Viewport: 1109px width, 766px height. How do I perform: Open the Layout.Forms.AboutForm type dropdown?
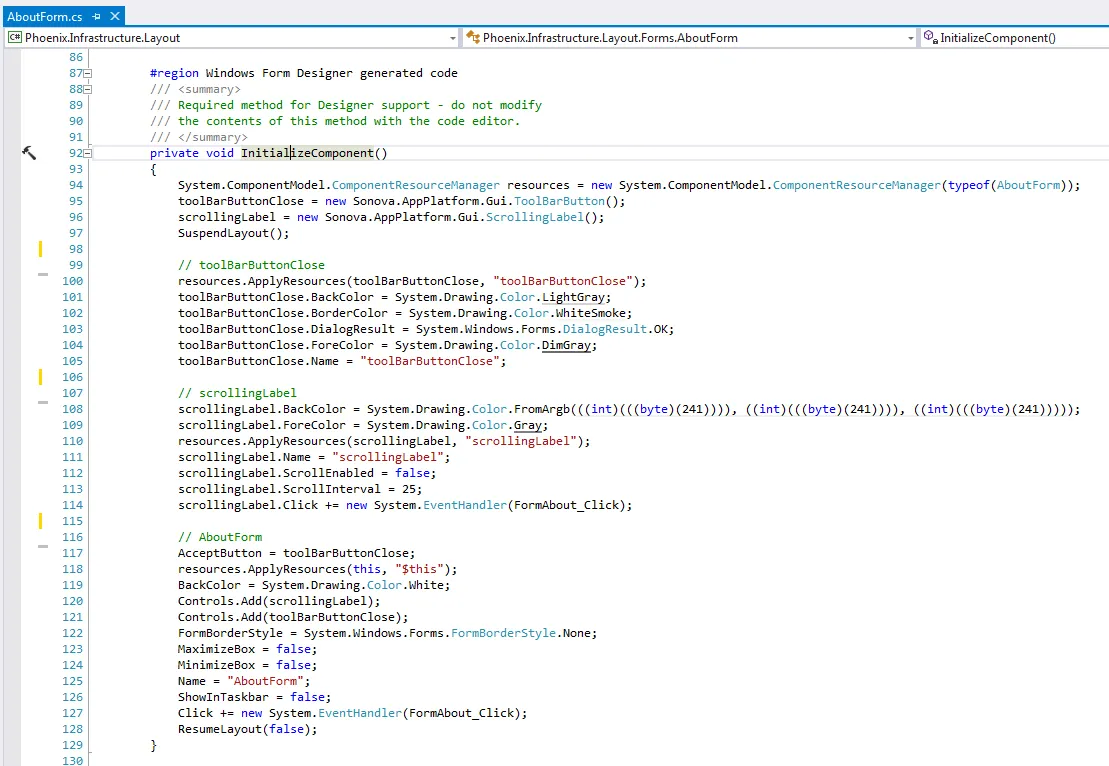(690, 37)
